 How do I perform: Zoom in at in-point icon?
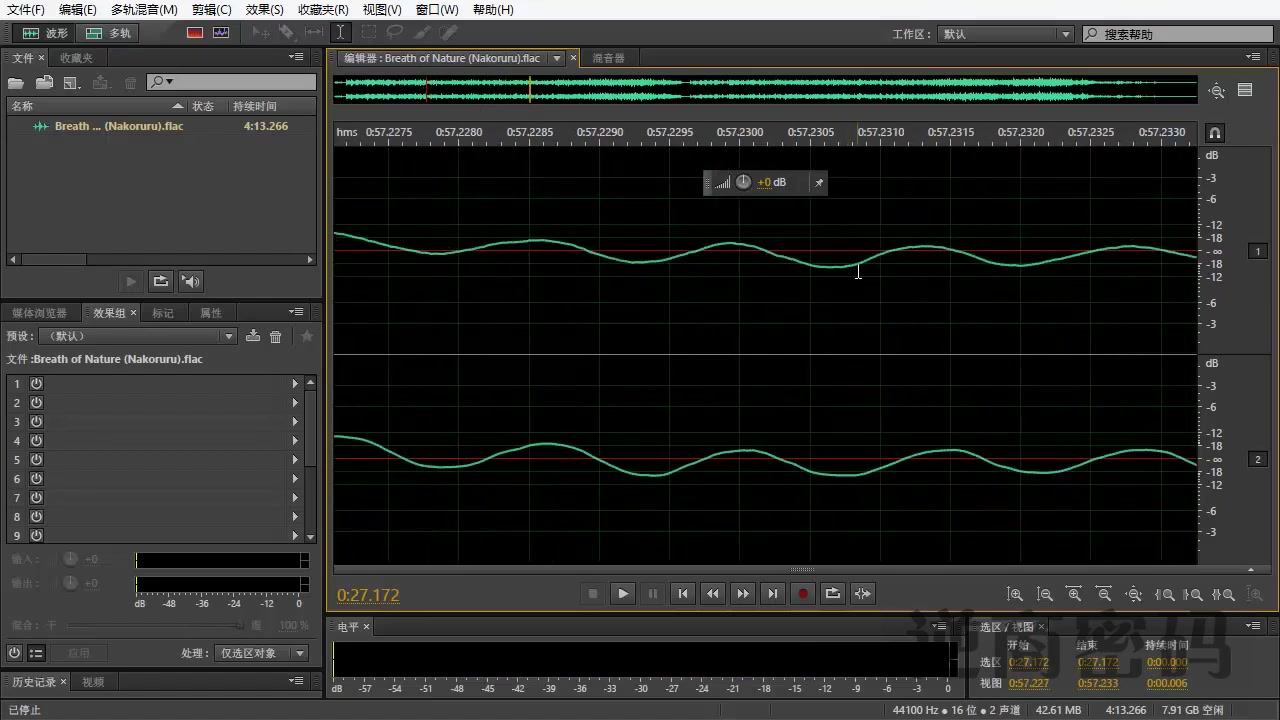1165,594
